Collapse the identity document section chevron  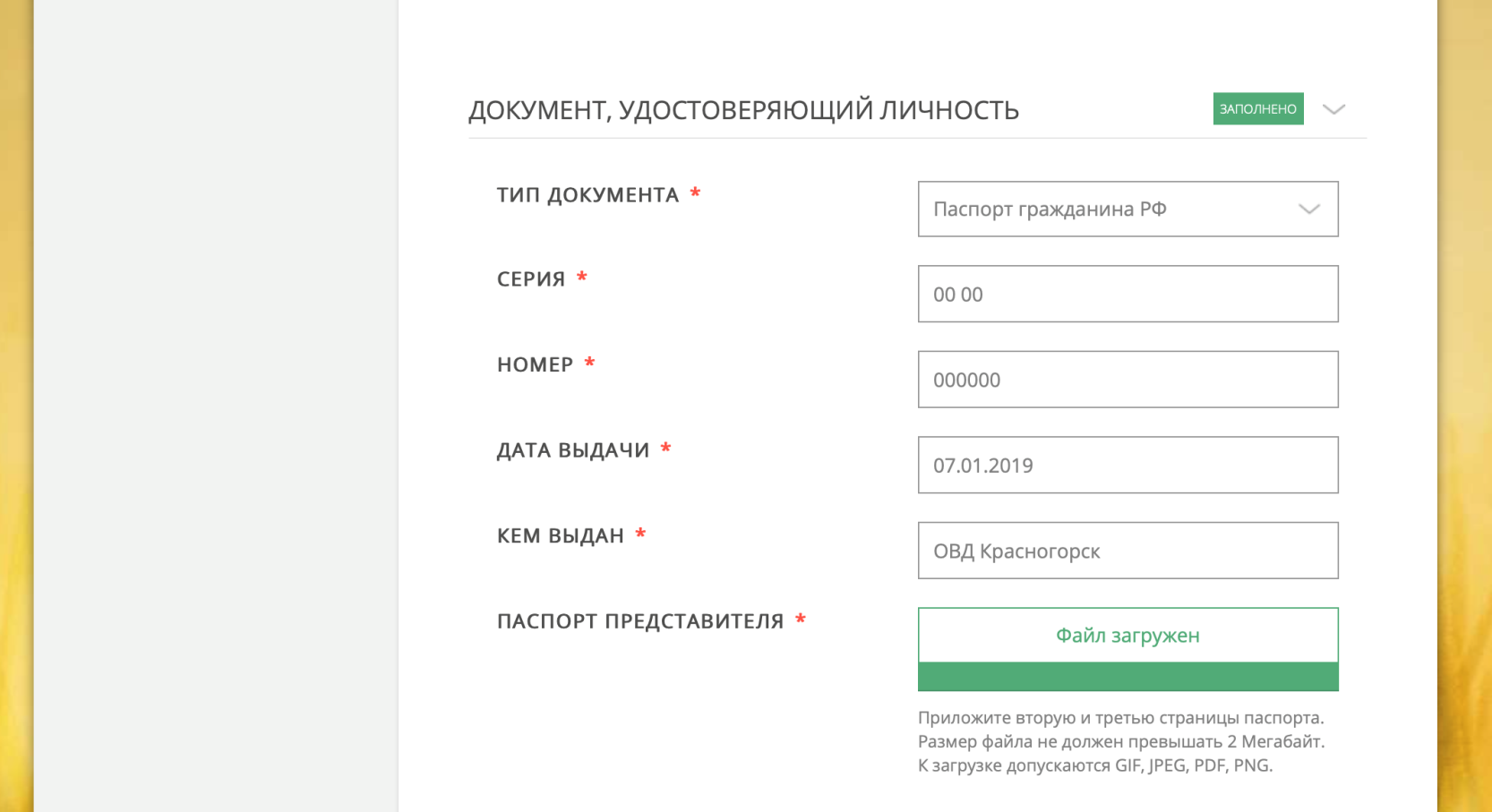coord(1333,109)
